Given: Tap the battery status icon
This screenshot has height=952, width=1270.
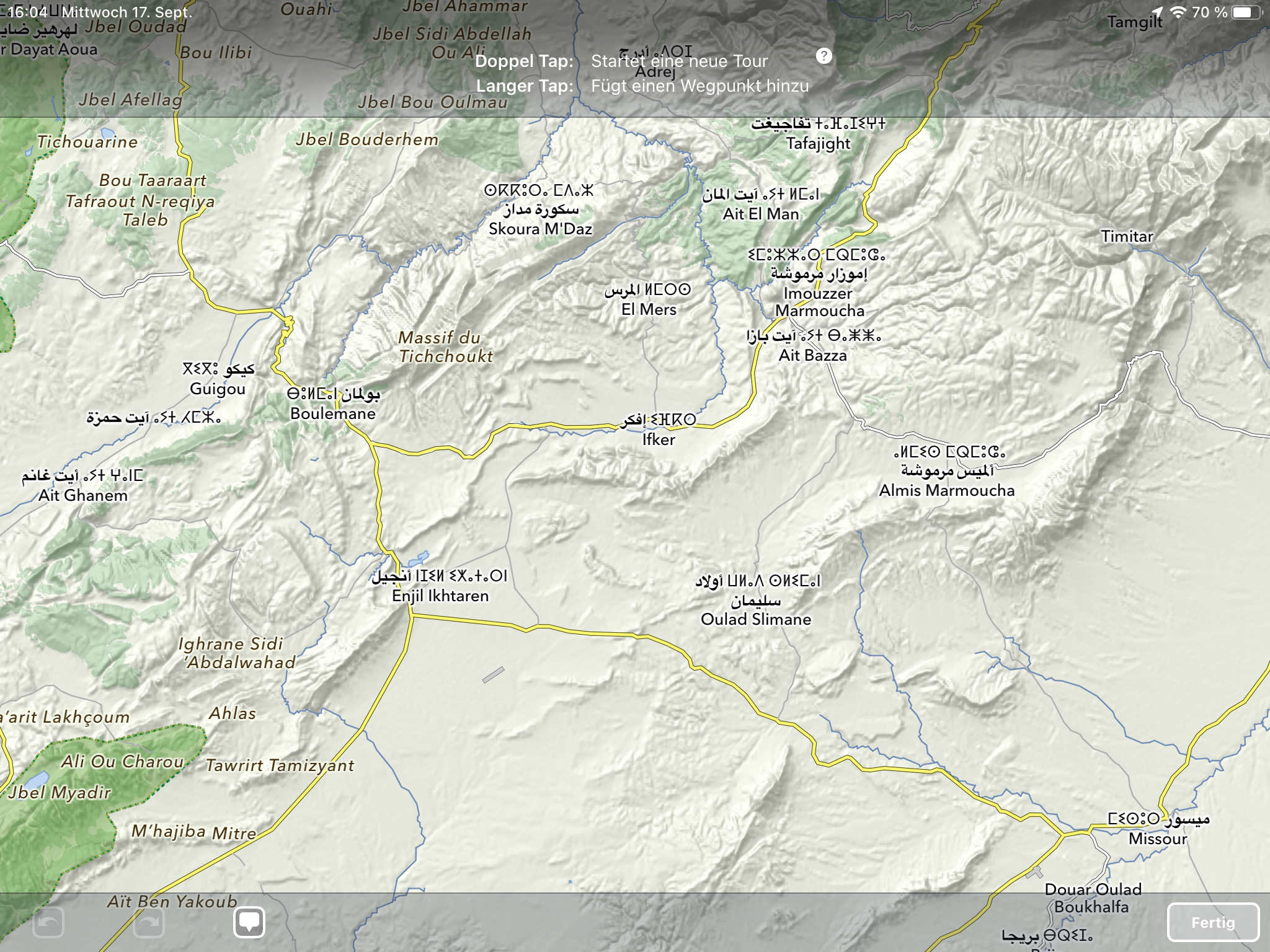Looking at the screenshot, I should (x=1245, y=12).
